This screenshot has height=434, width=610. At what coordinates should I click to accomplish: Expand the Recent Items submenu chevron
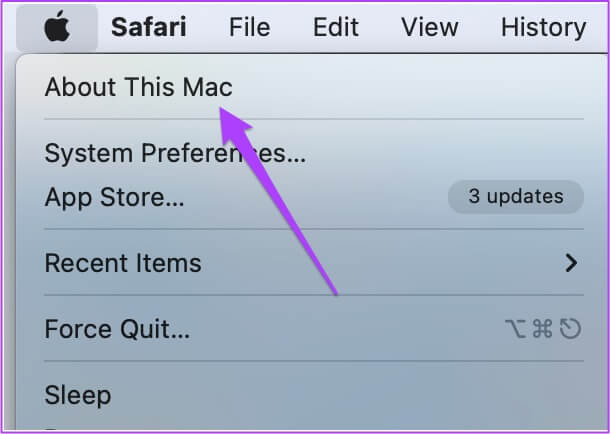tap(571, 263)
